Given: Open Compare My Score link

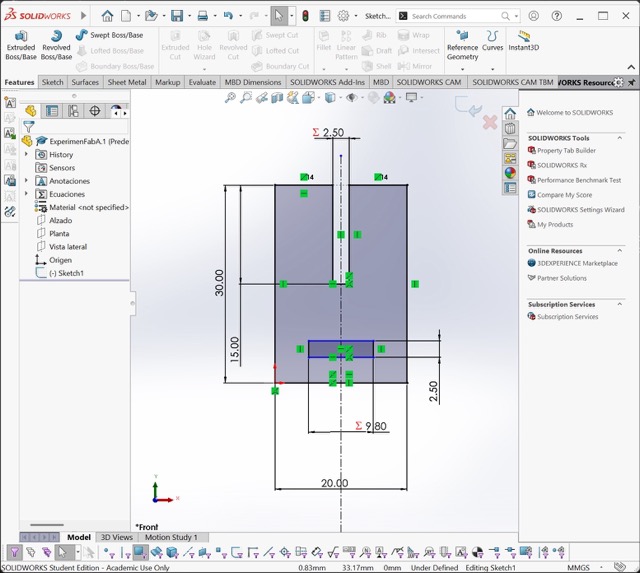Looking at the screenshot, I should [564, 195].
